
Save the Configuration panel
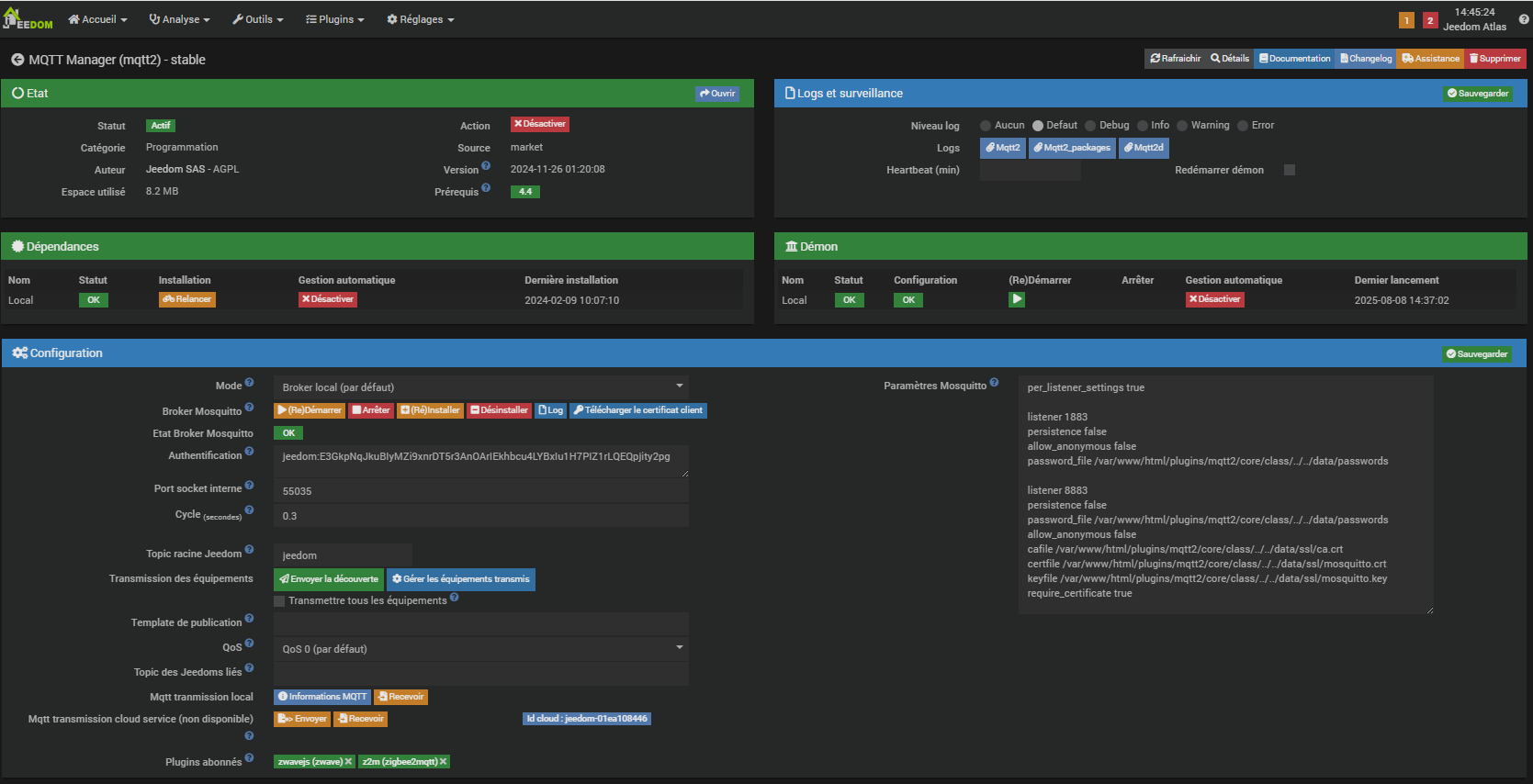click(1477, 354)
